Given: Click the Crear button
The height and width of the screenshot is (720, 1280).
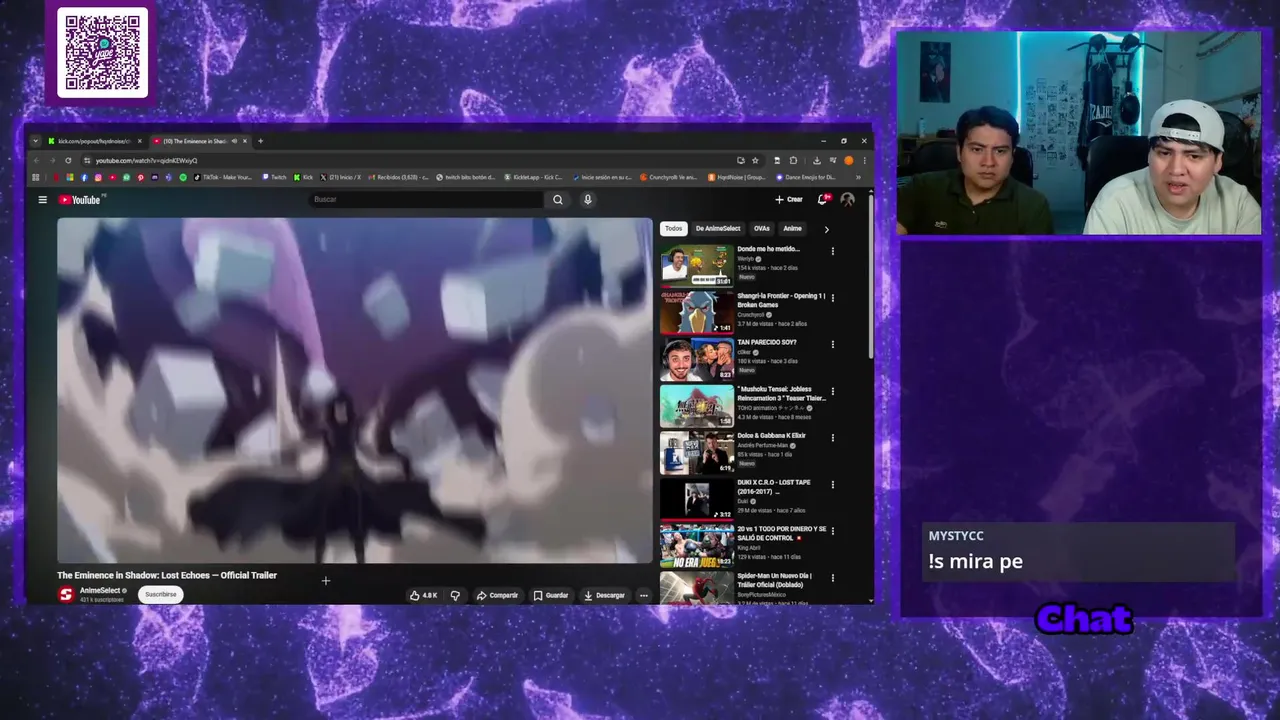Looking at the screenshot, I should [x=789, y=199].
